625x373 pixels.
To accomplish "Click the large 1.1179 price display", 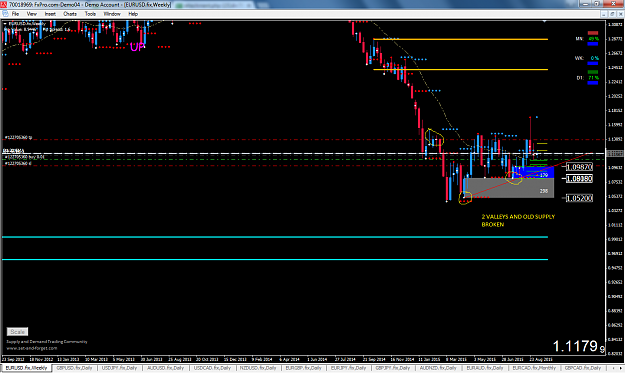I will click(x=578, y=346).
